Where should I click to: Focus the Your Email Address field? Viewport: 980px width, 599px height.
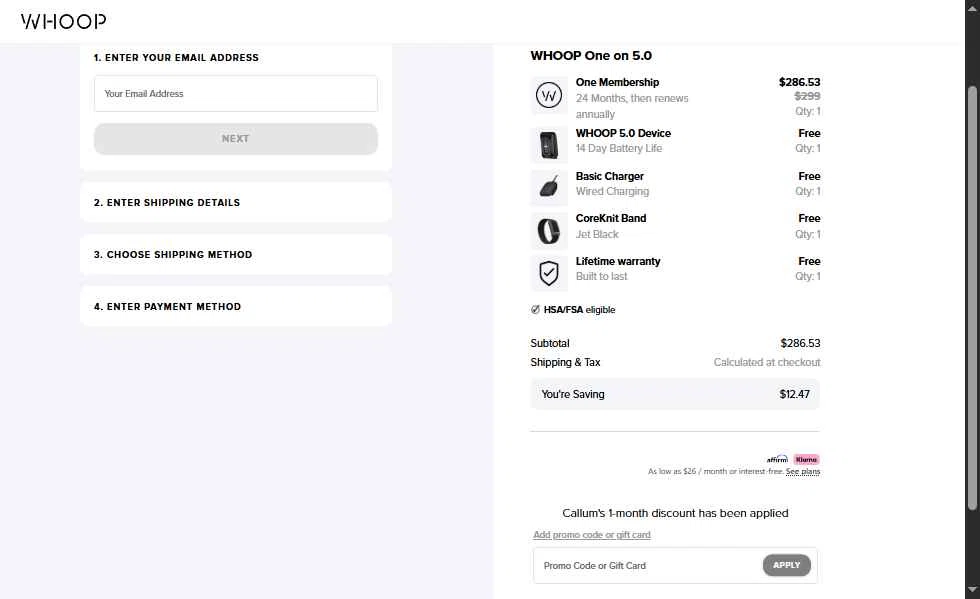pos(236,94)
